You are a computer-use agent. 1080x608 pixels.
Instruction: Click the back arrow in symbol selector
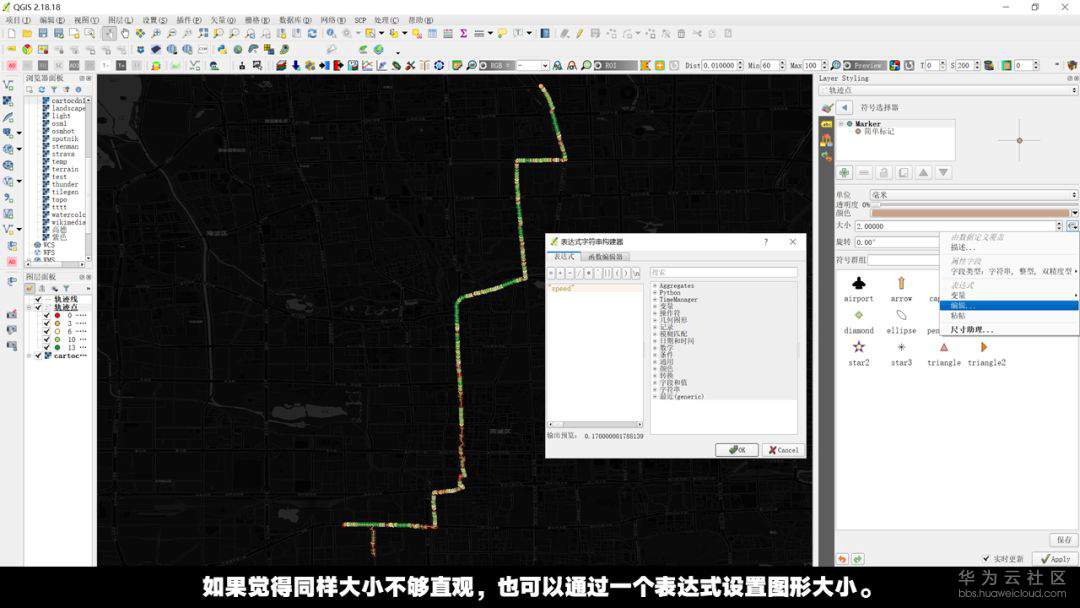(844, 107)
